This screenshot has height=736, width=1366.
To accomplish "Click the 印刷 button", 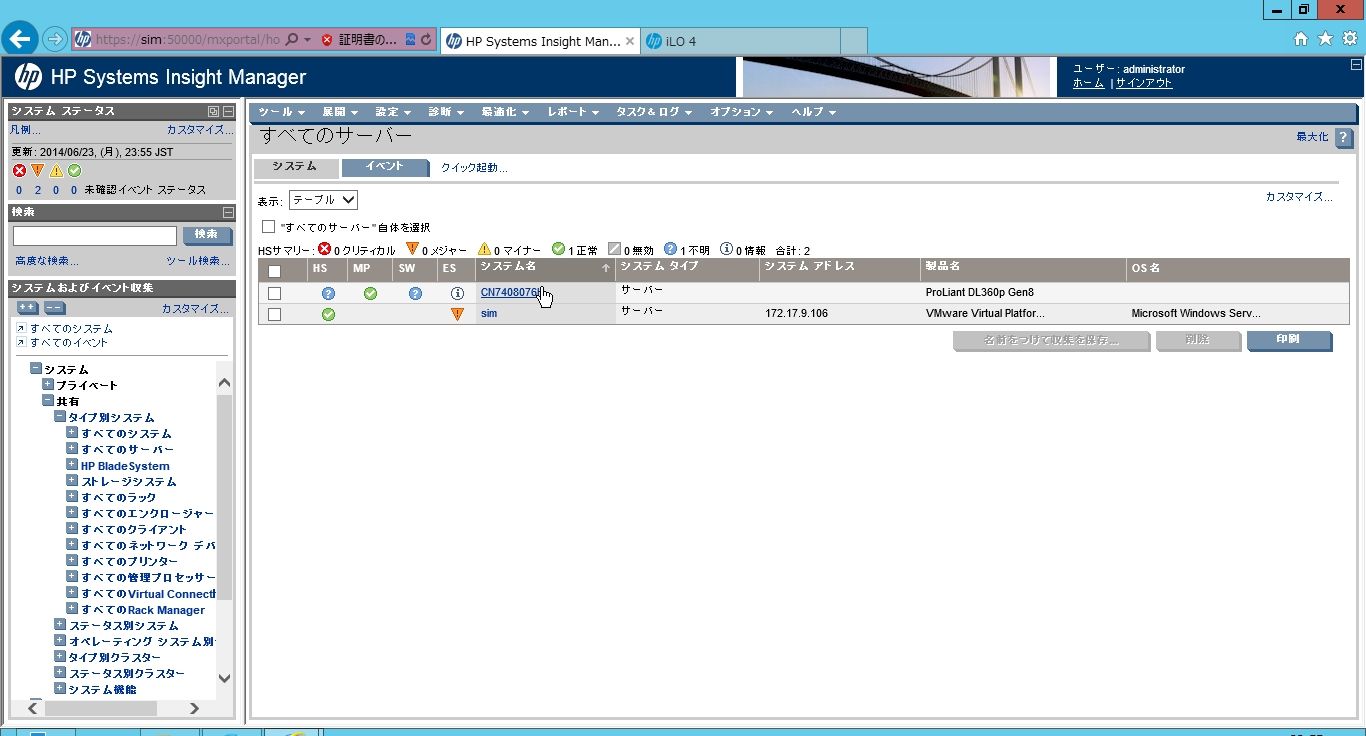I will click(x=1289, y=340).
